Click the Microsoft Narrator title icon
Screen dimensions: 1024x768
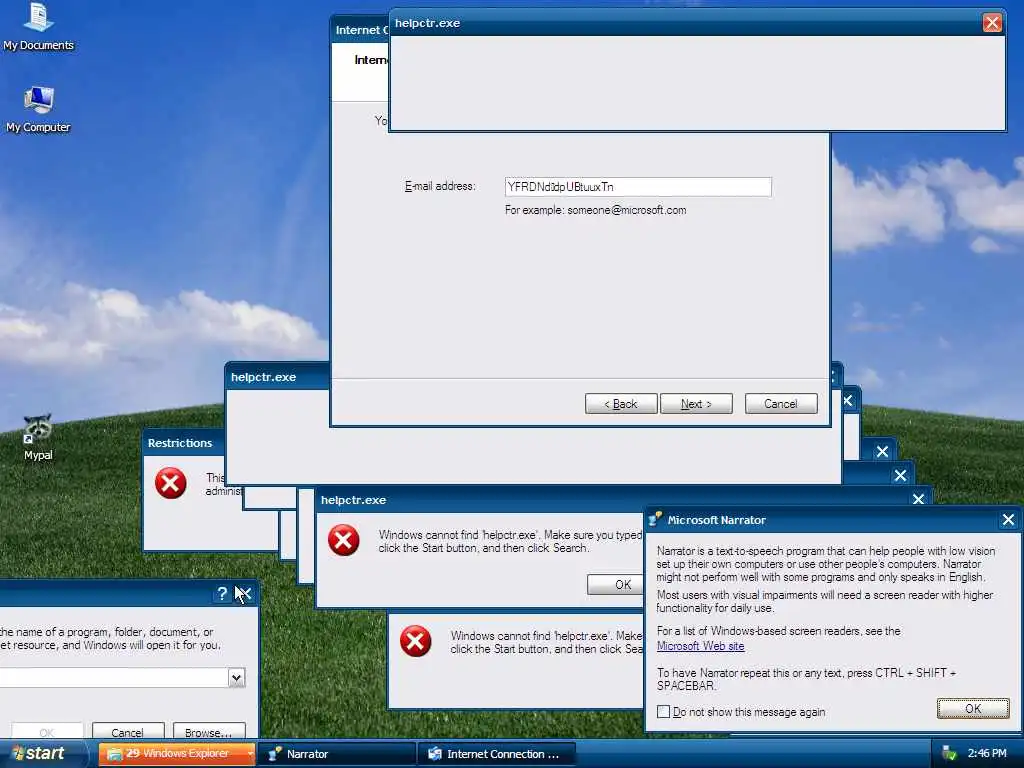tap(655, 519)
